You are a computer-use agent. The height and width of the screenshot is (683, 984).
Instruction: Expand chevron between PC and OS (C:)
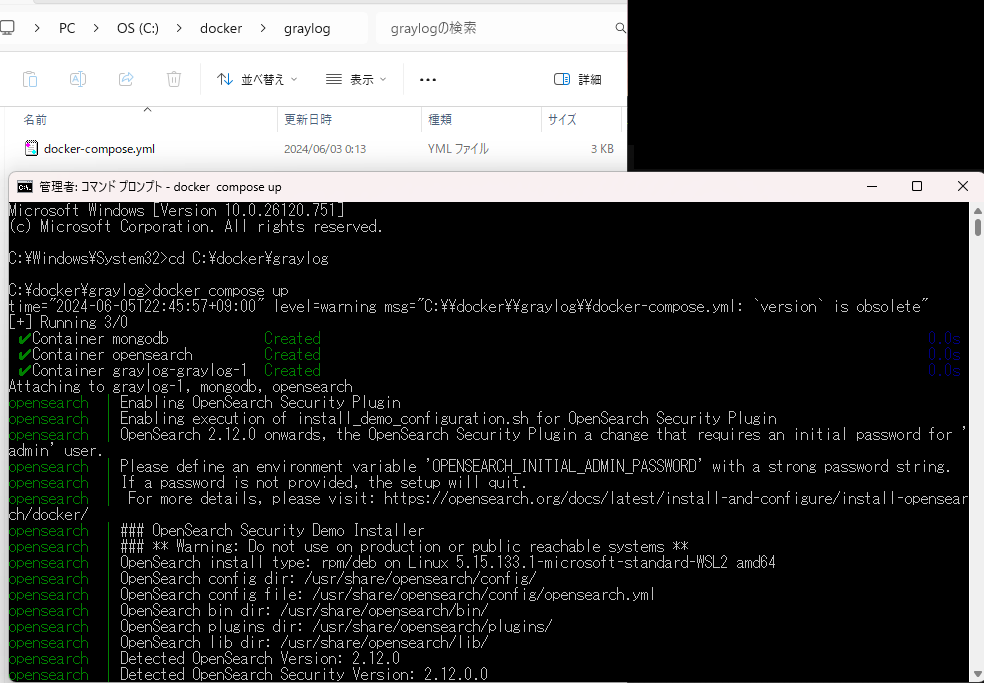[x=96, y=28]
